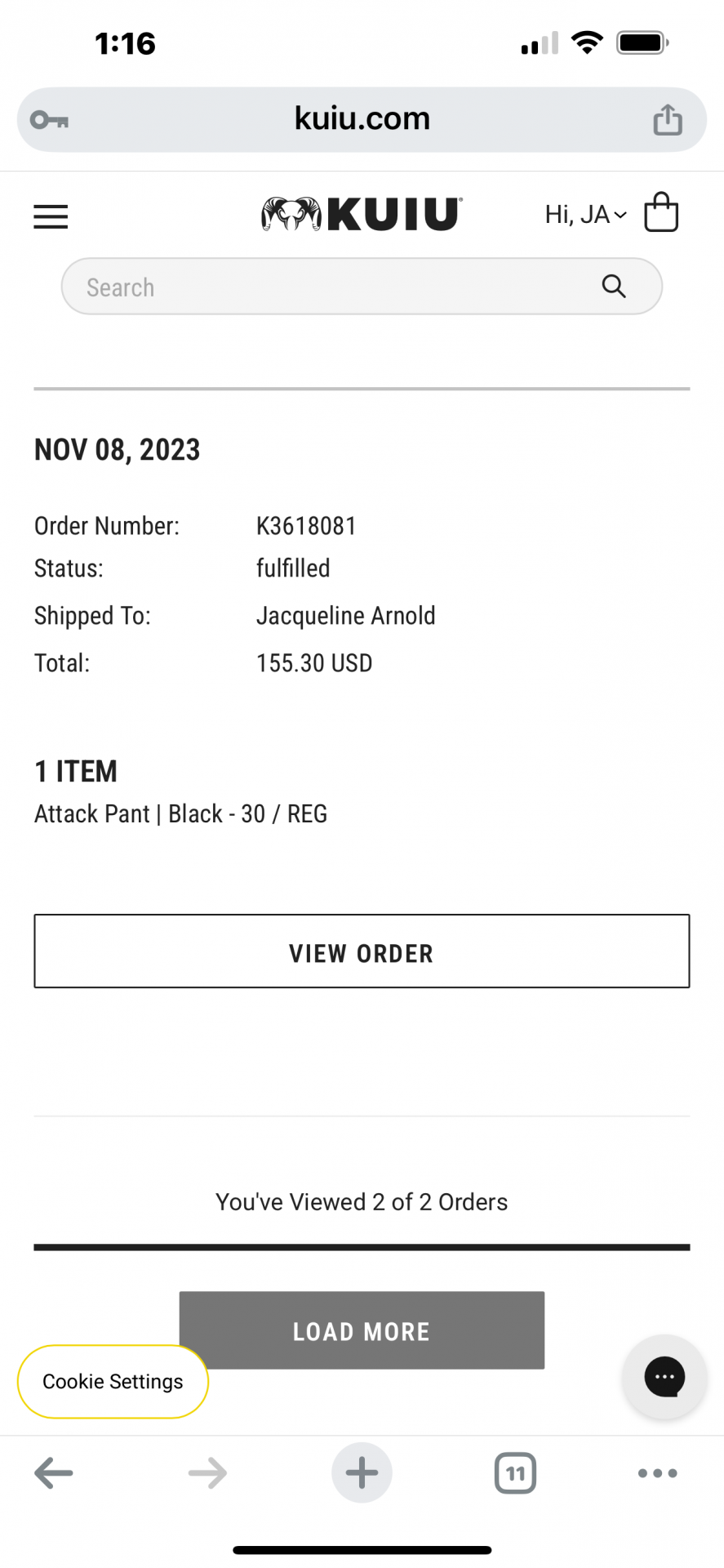Viewport: 724px width, 1568px height.
Task: Open the chat support bubble
Action: coord(664,1378)
